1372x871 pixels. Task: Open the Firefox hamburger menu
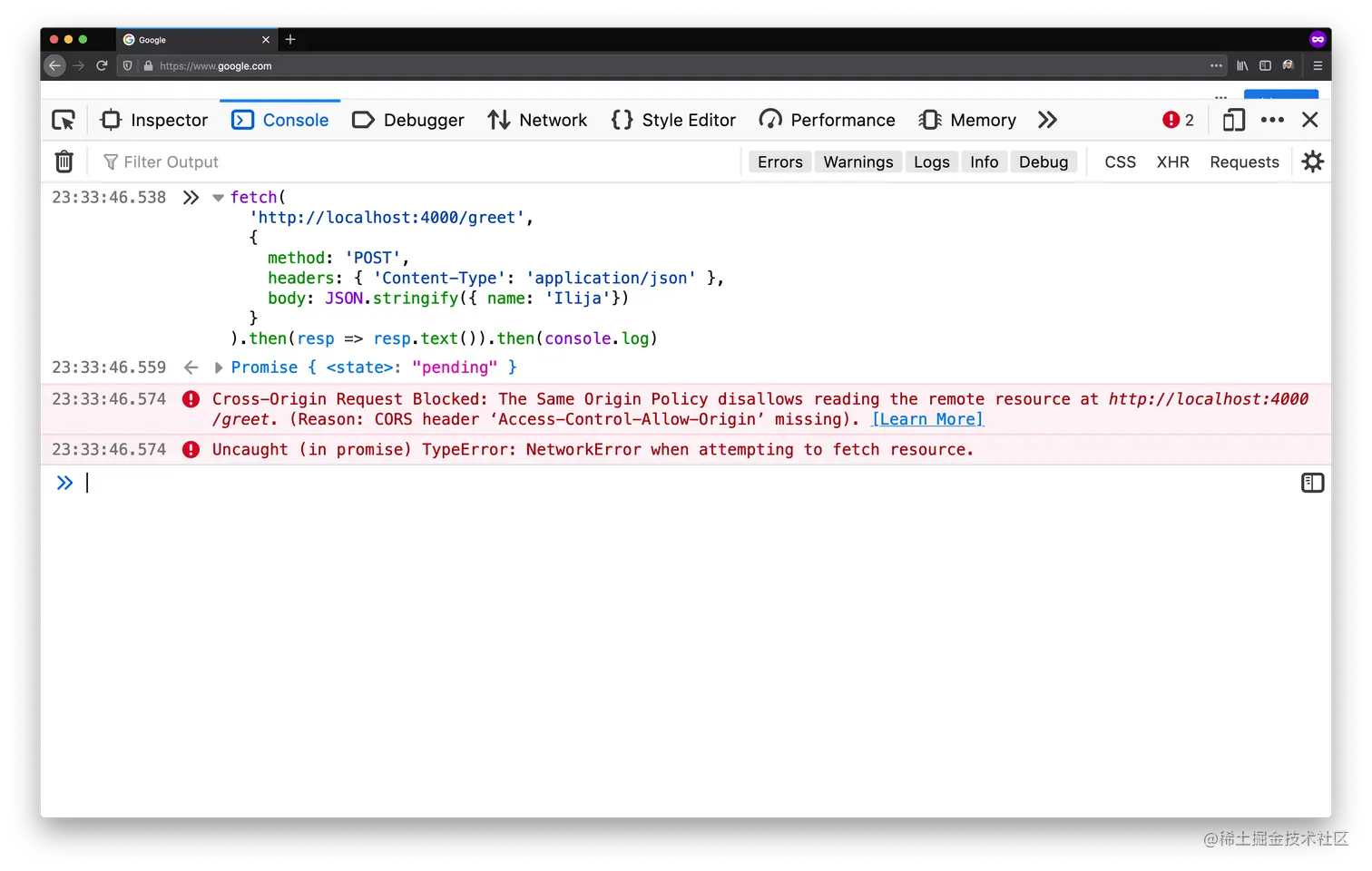pyautogui.click(x=1318, y=65)
